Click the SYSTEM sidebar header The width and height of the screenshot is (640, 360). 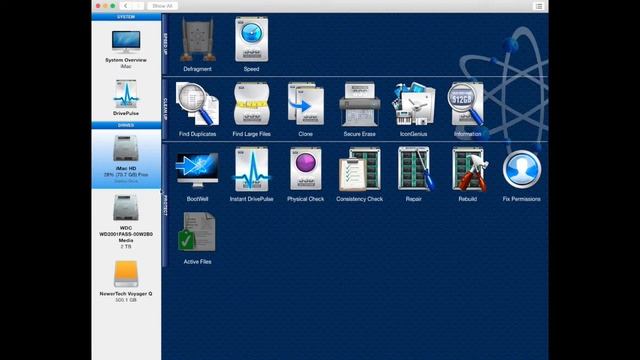tap(126, 17)
